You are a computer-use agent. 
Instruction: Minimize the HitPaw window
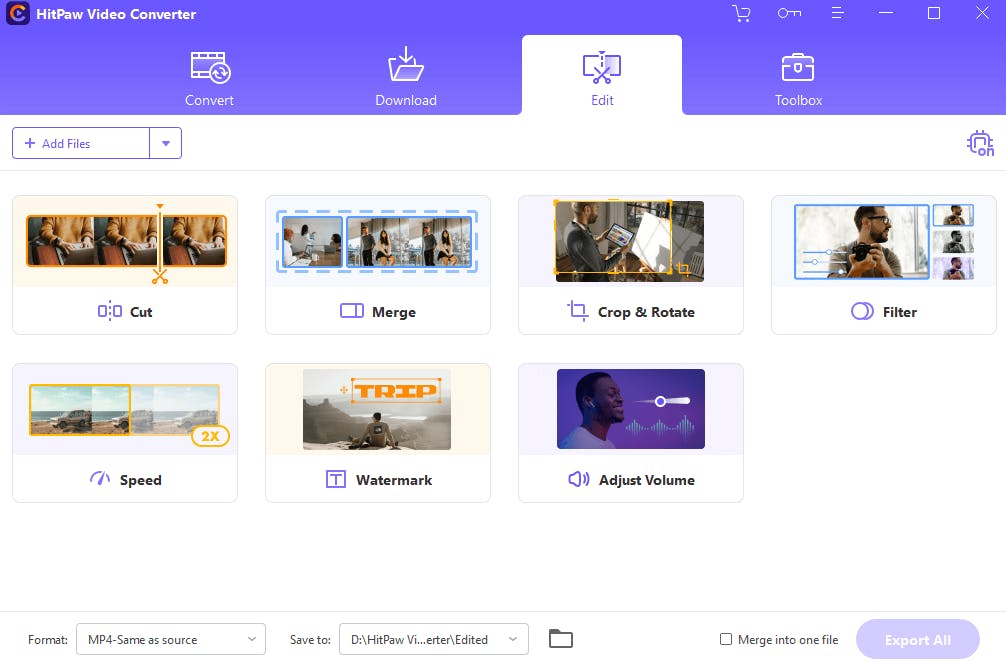(886, 13)
